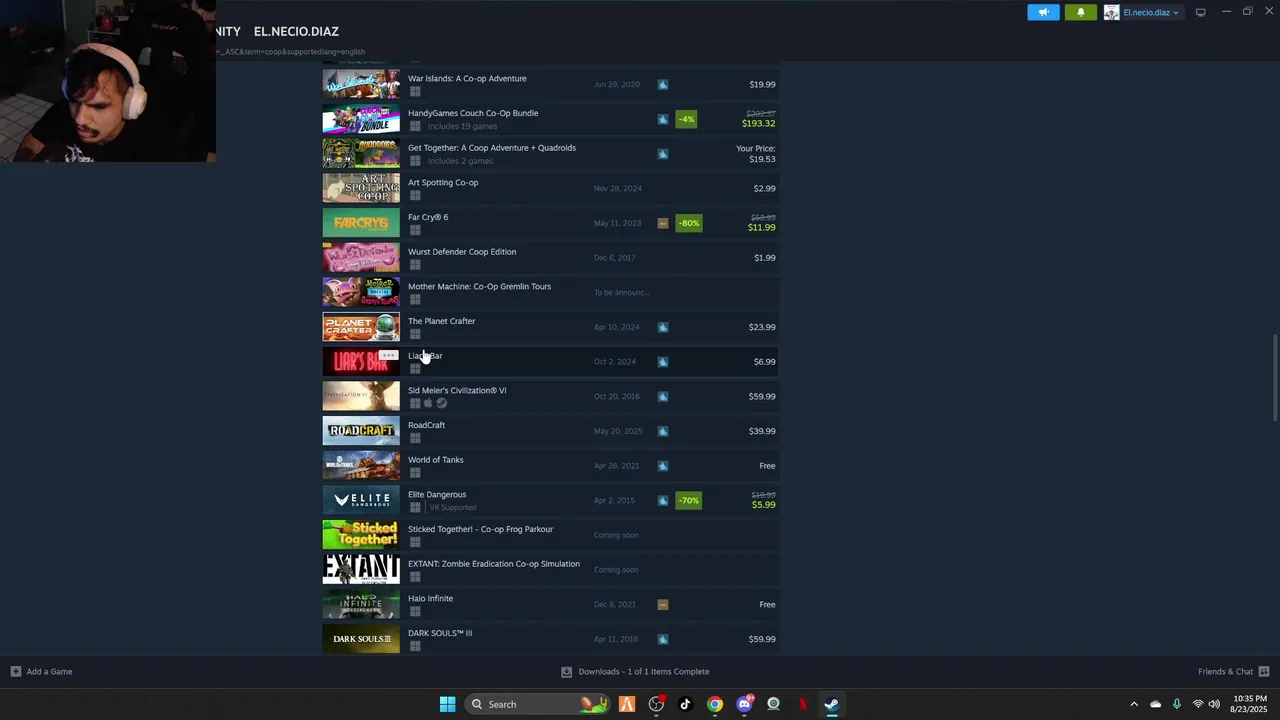
Task: Click the $6.99 price of Liar's Bar
Action: (764, 362)
